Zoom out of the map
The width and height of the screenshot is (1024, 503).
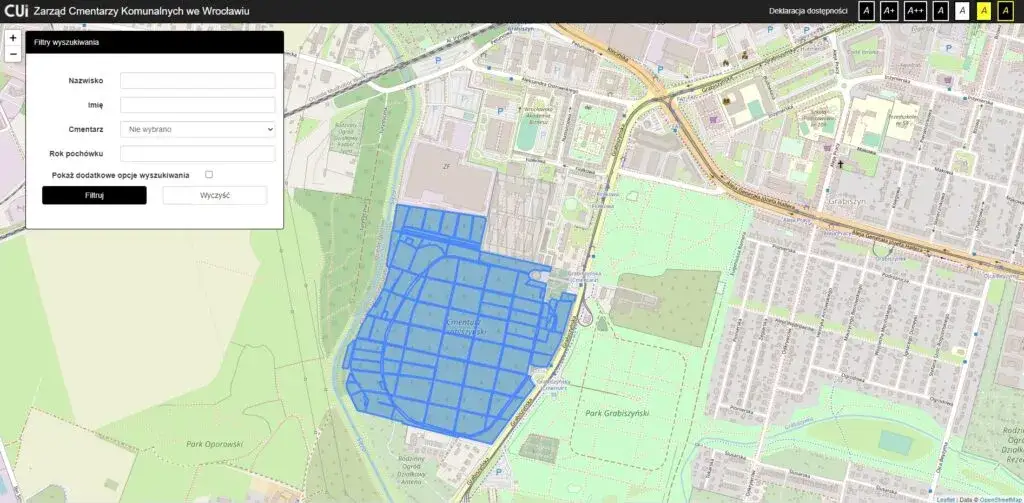pos(13,54)
